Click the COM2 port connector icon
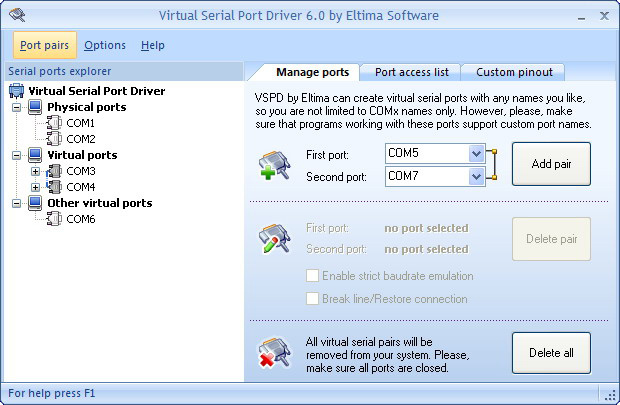The image size is (620, 405). (x=54, y=139)
